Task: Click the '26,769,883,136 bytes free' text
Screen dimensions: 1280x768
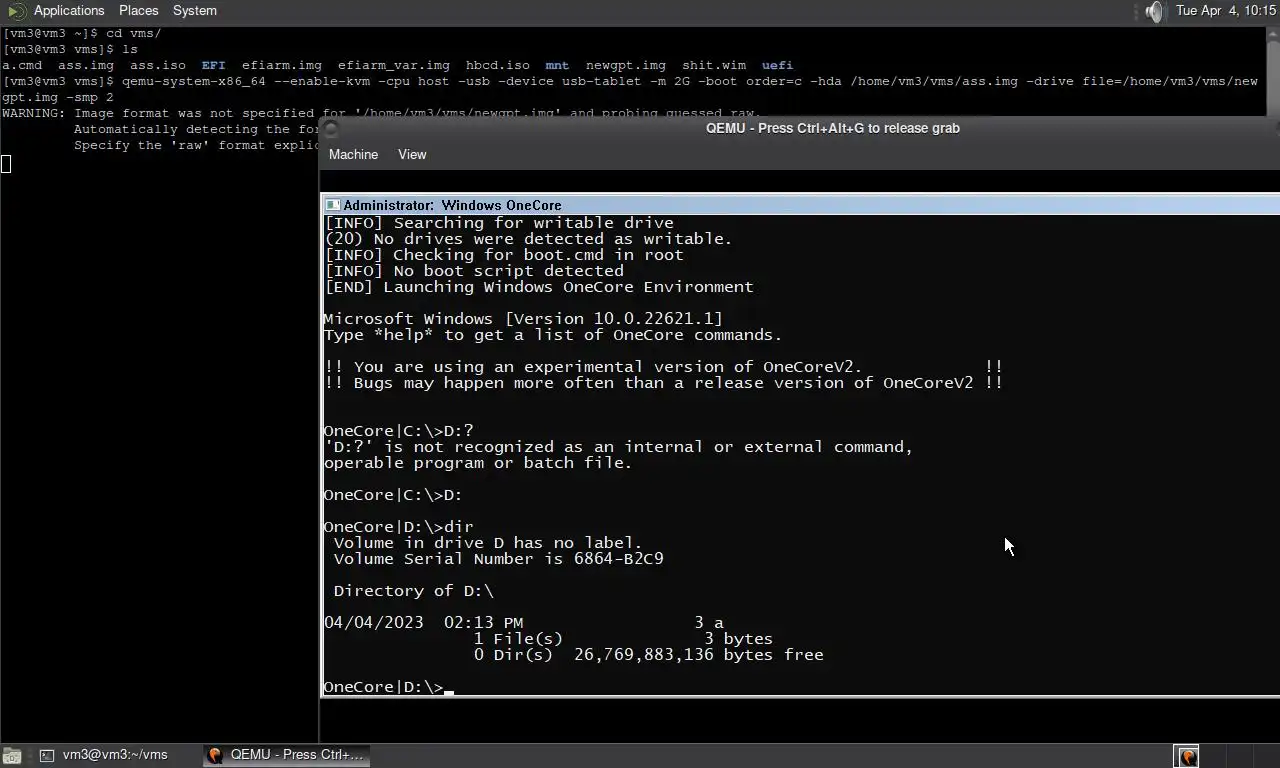Action: click(x=698, y=655)
